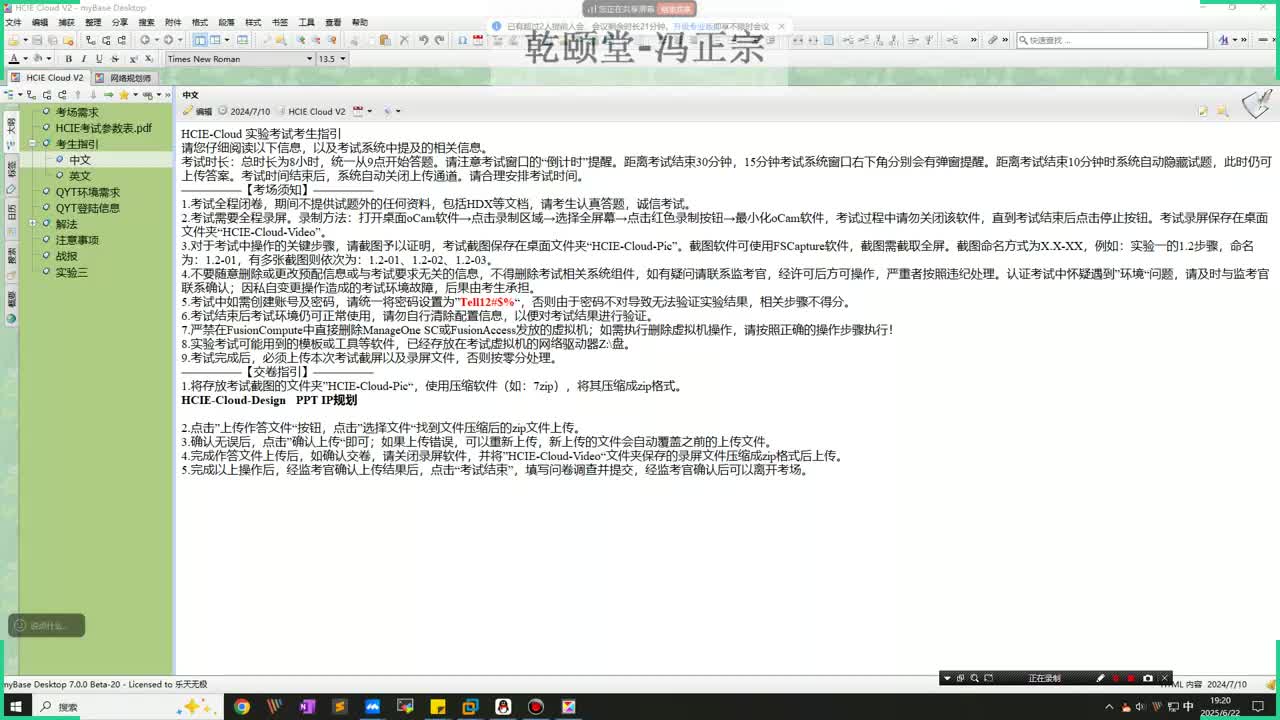
Task: Open the 编辑 menu
Action: [x=40, y=22]
